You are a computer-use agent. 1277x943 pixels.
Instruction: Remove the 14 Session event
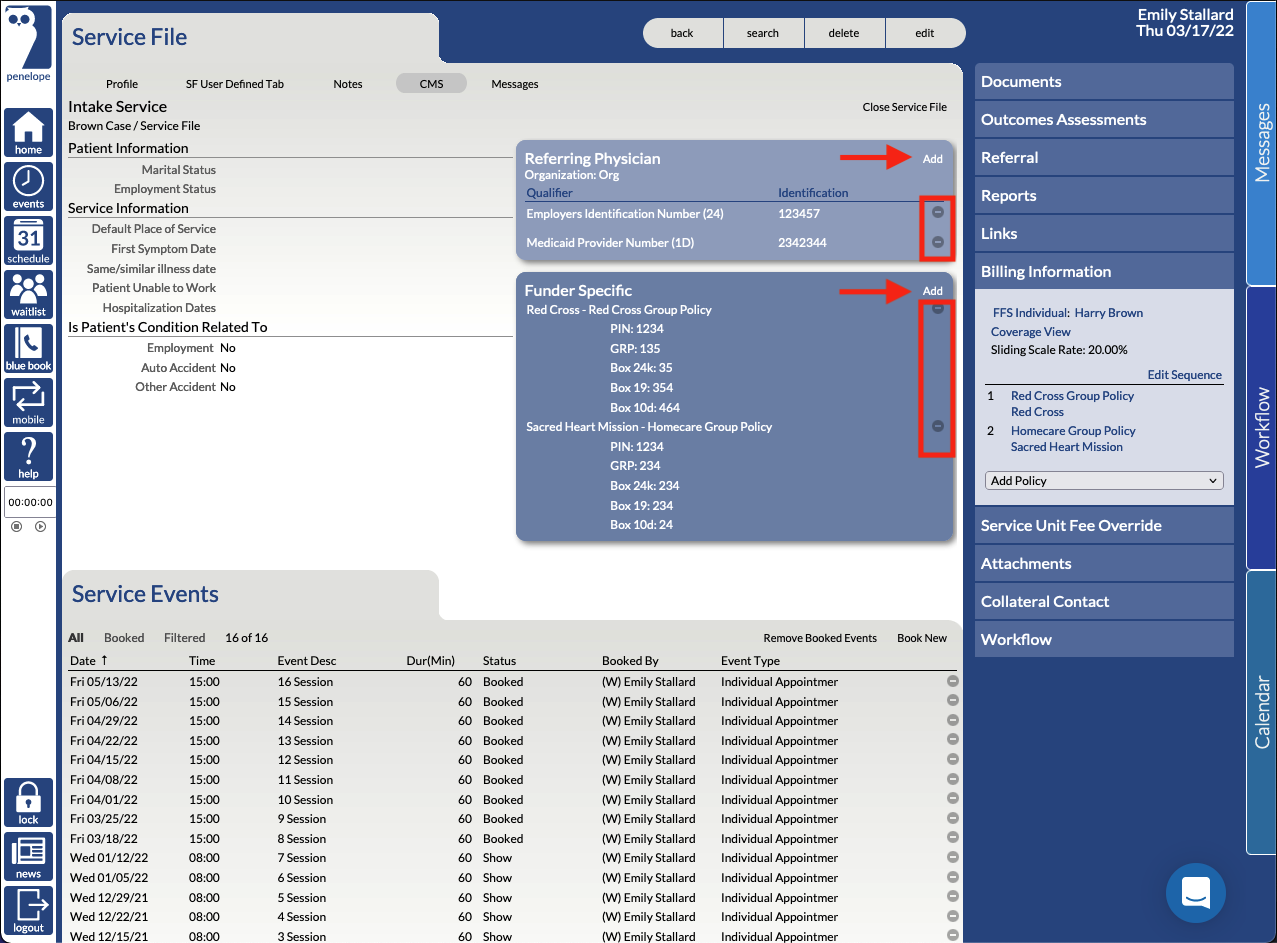tap(953, 720)
